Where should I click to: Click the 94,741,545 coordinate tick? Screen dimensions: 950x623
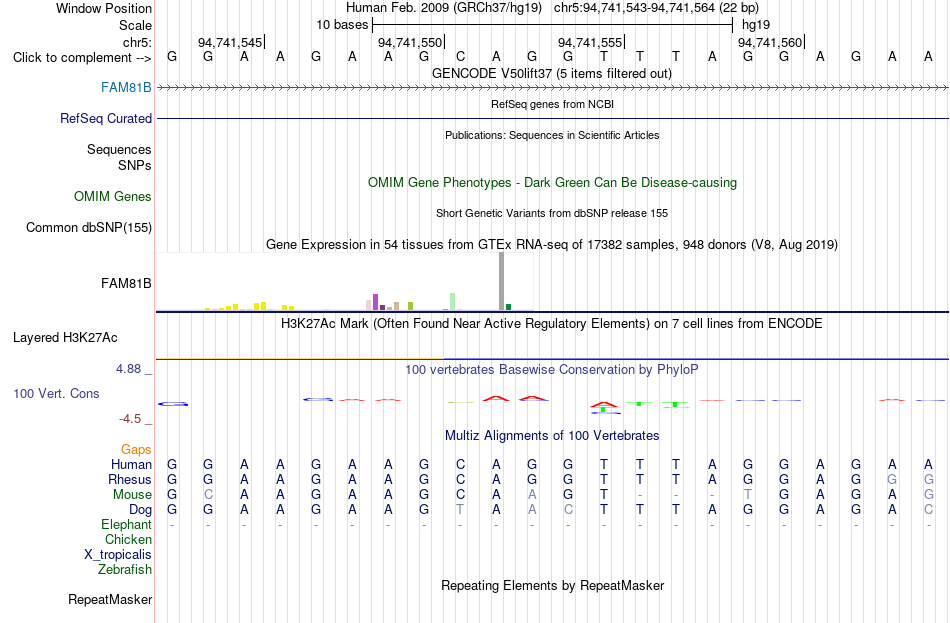(230, 42)
